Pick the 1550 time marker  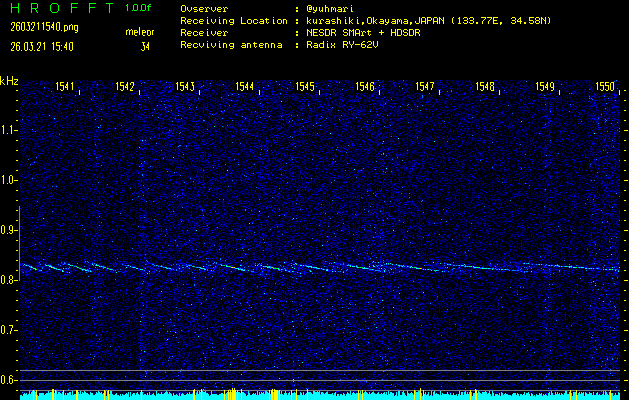pos(604,87)
